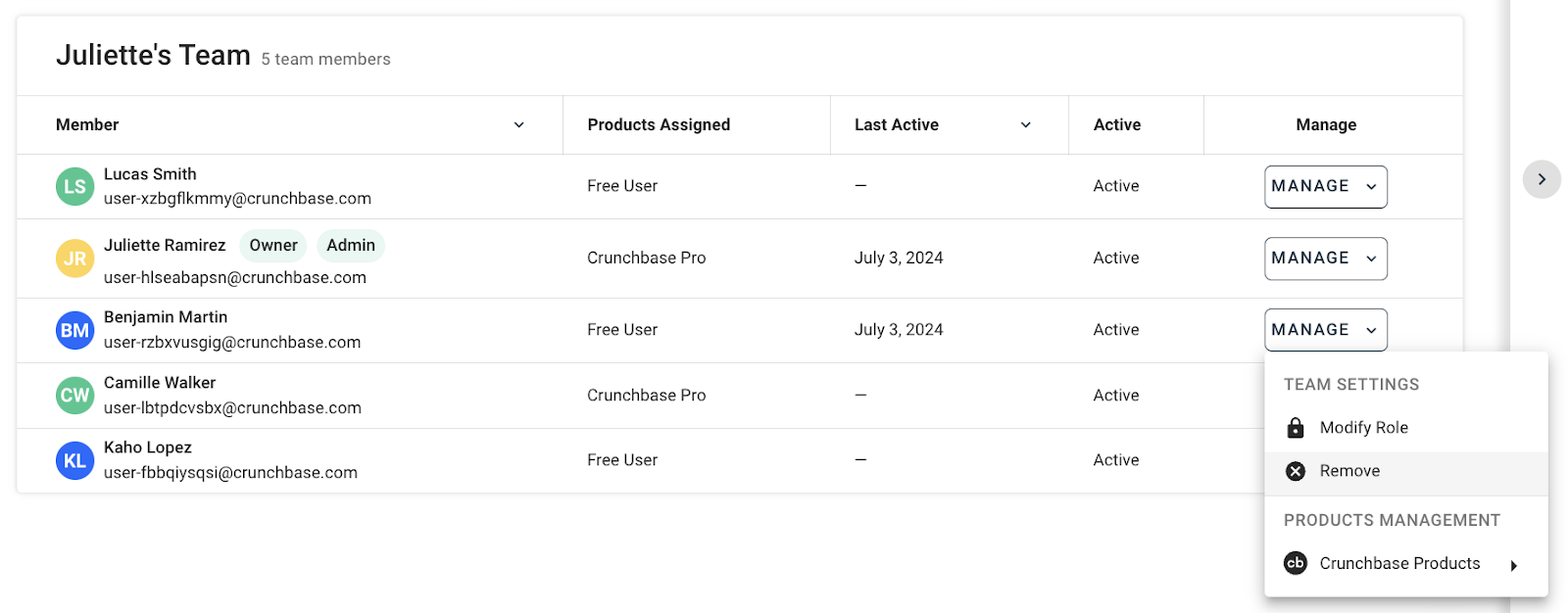Close Benjamin Martin's Manage dropdown

pyautogui.click(x=1325, y=330)
